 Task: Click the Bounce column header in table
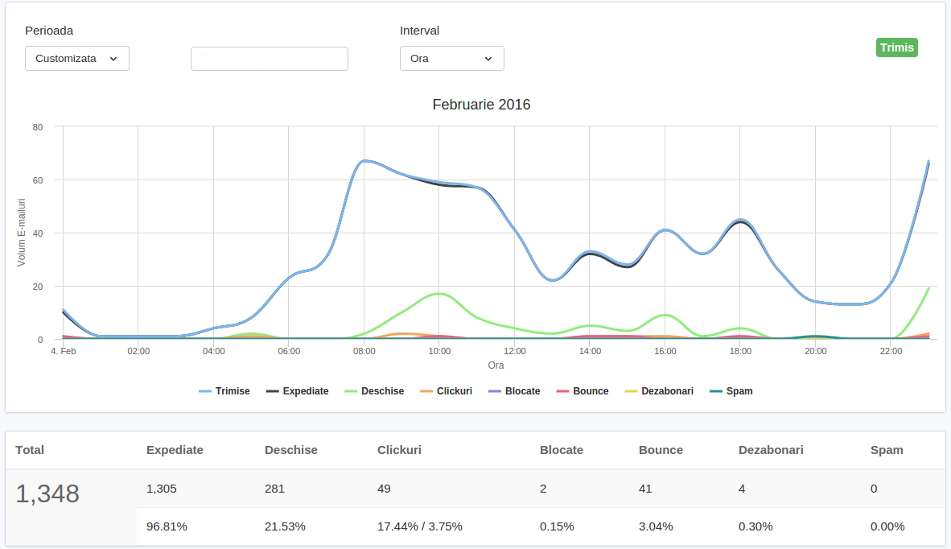pyautogui.click(x=660, y=450)
